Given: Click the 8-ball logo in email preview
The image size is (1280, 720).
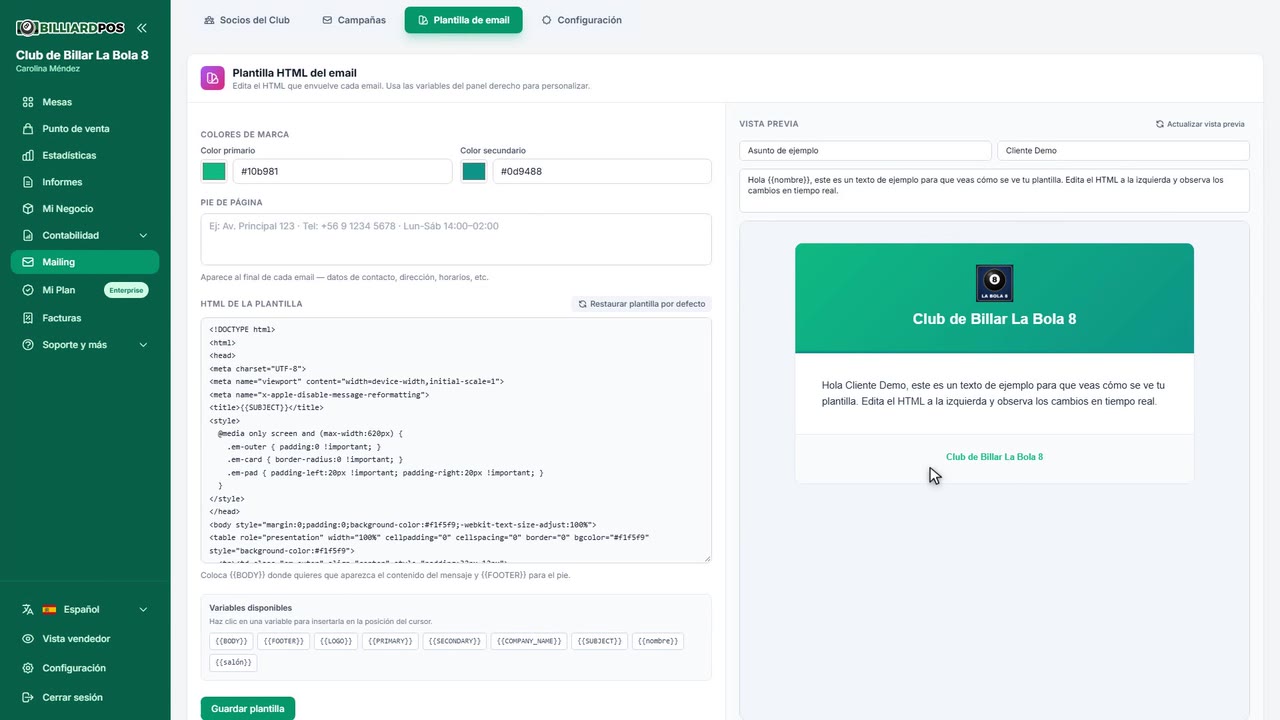Looking at the screenshot, I should [994, 283].
